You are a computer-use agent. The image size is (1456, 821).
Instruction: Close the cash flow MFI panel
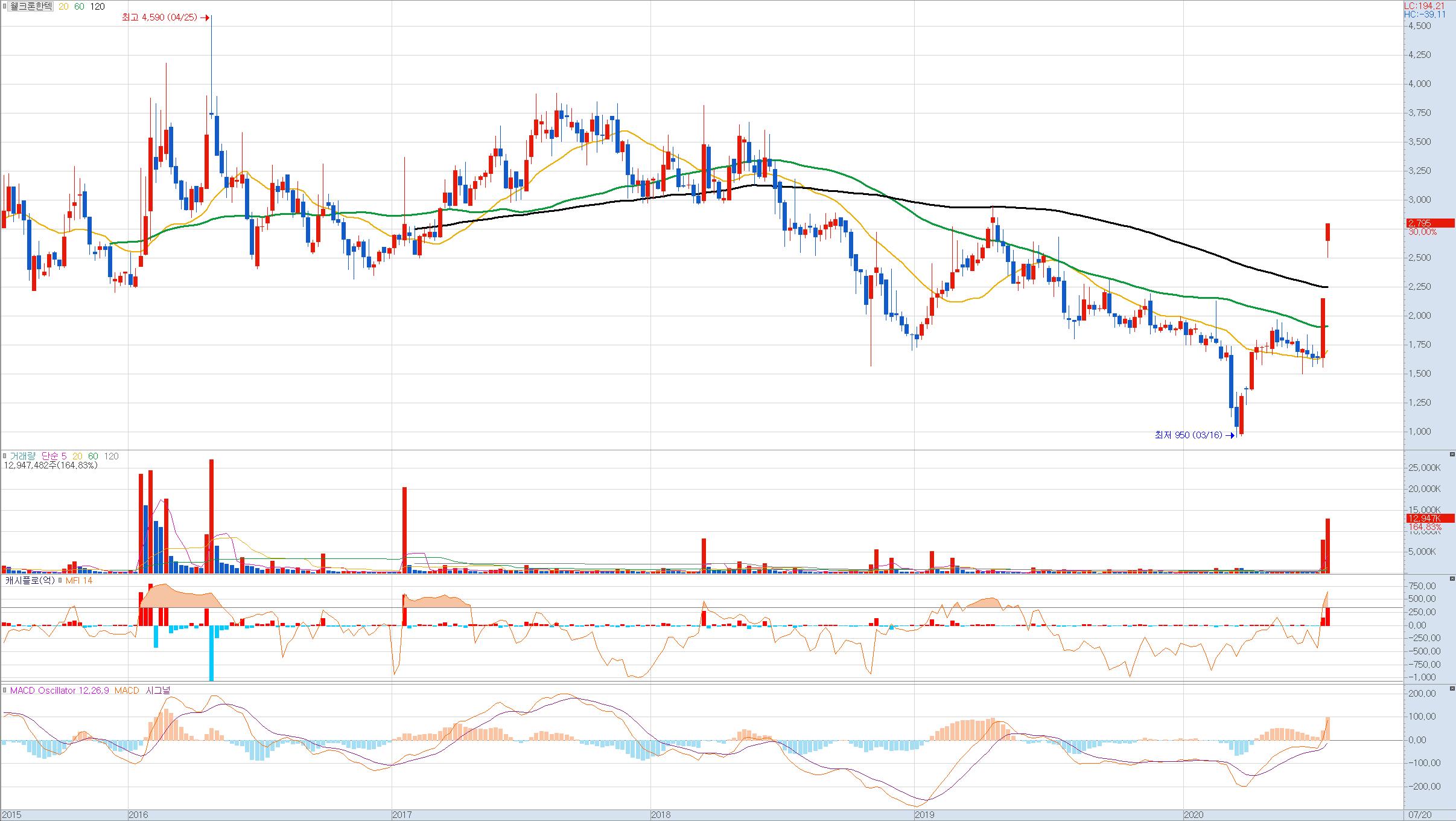coord(1452,578)
